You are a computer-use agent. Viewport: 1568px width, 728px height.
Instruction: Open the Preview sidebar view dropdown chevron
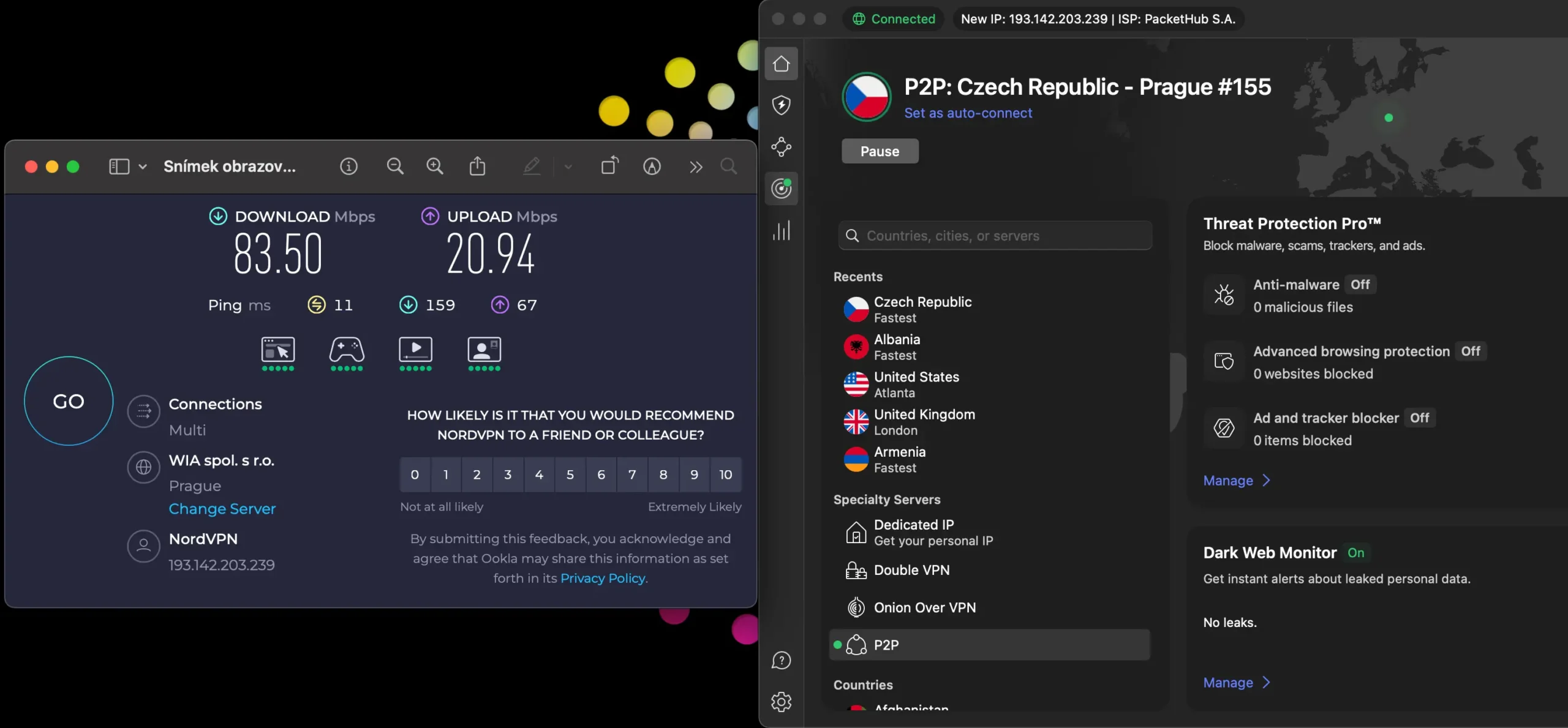(143, 167)
